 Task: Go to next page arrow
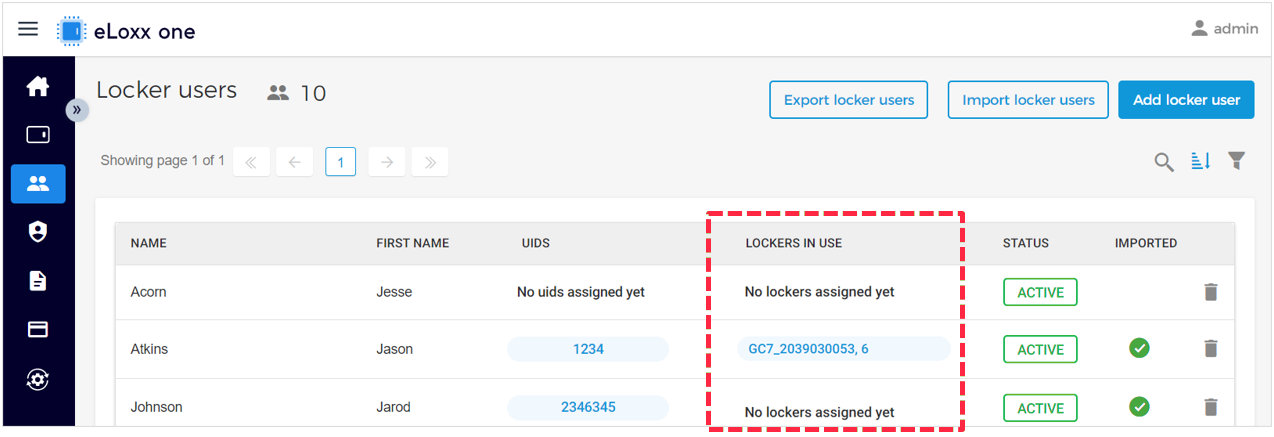[387, 162]
